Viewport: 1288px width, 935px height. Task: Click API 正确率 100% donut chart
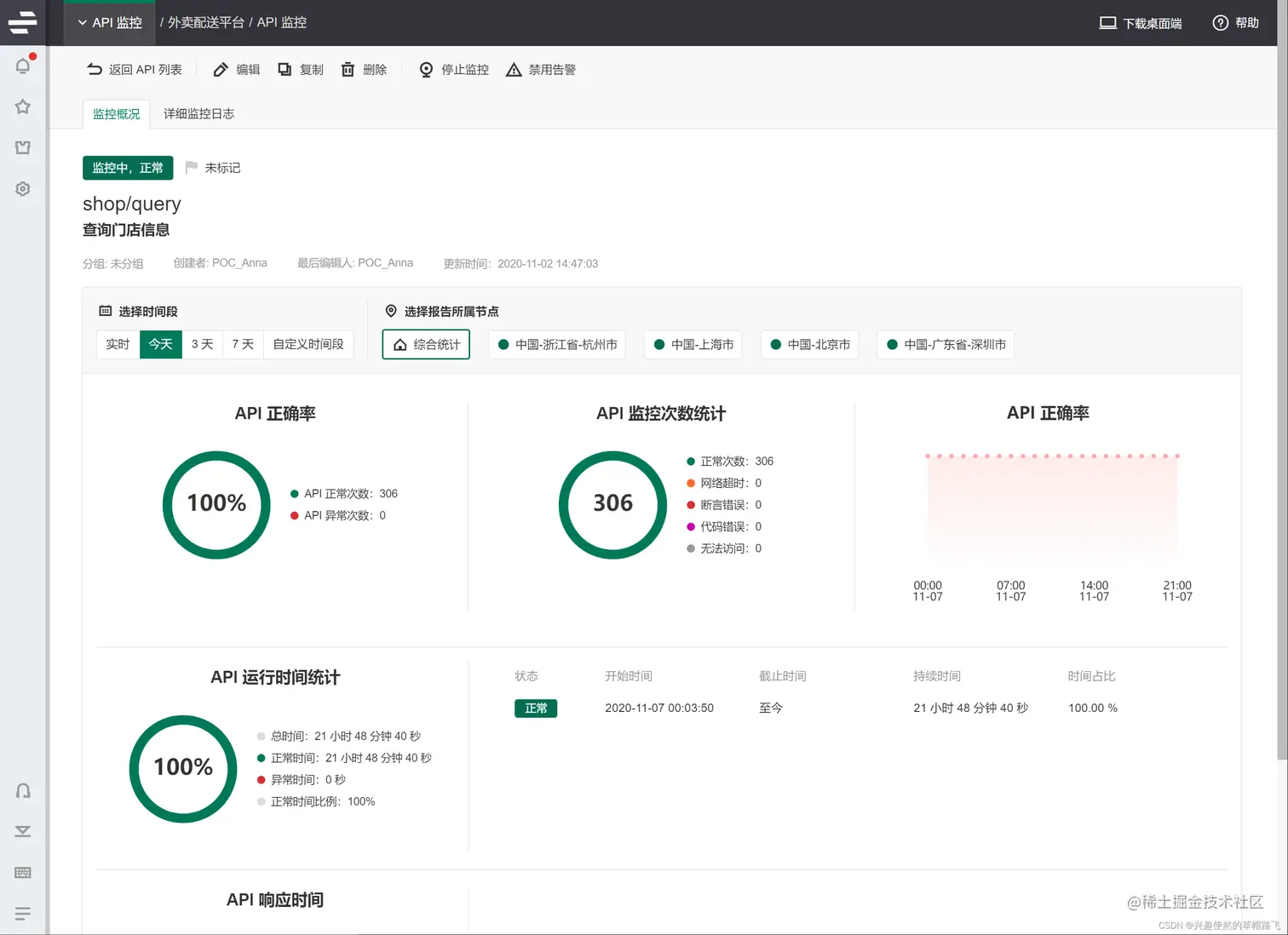tap(216, 504)
